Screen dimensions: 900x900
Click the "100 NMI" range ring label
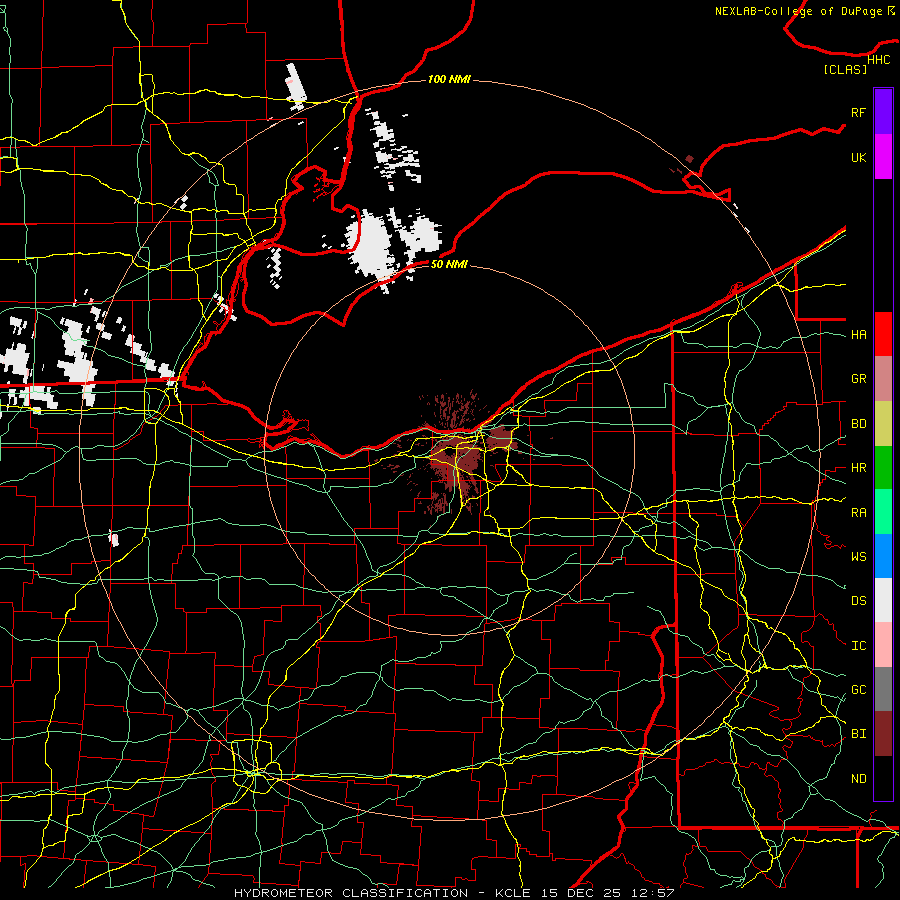pos(449,79)
